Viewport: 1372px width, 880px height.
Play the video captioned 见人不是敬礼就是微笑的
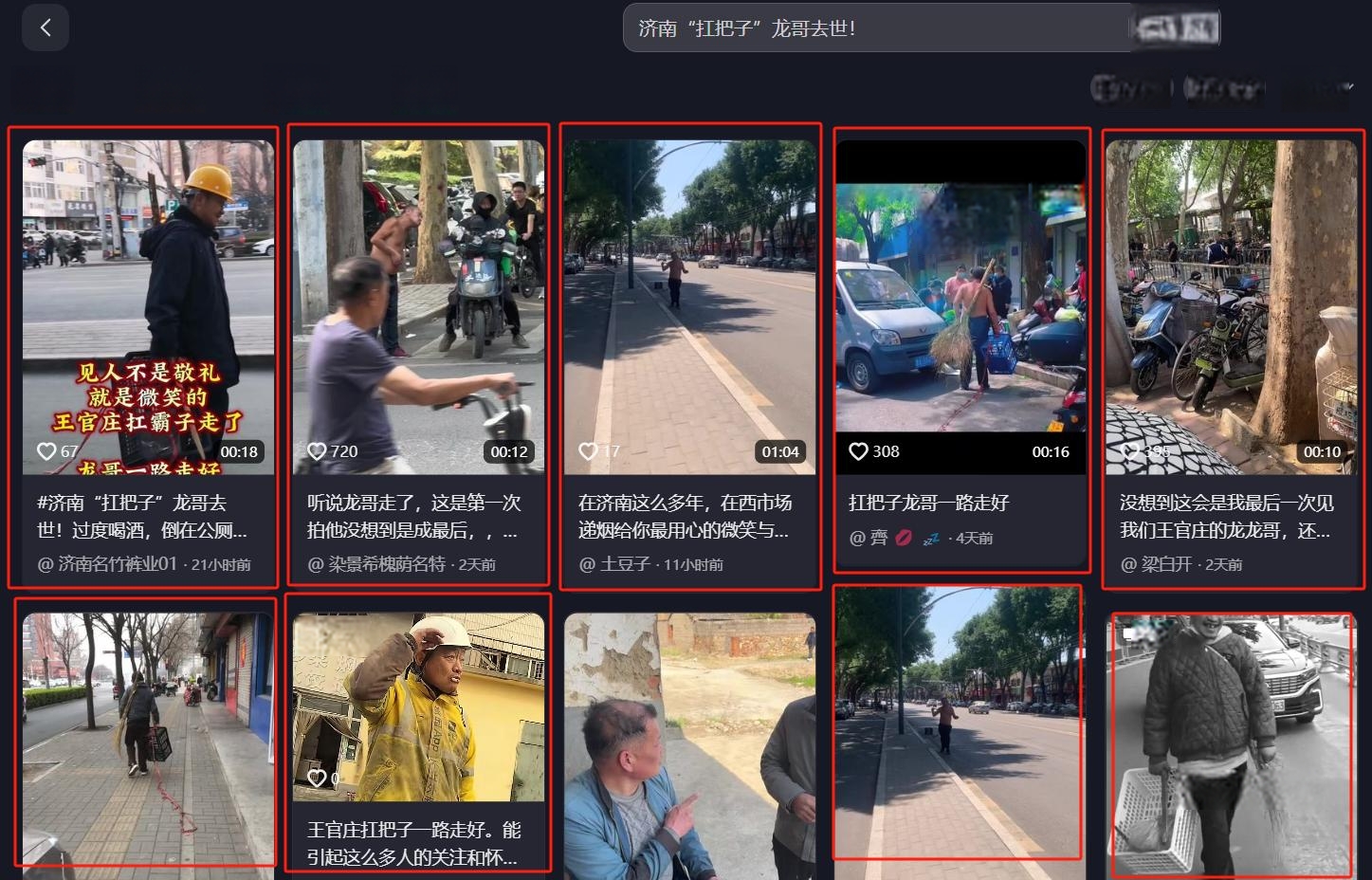tap(149, 307)
